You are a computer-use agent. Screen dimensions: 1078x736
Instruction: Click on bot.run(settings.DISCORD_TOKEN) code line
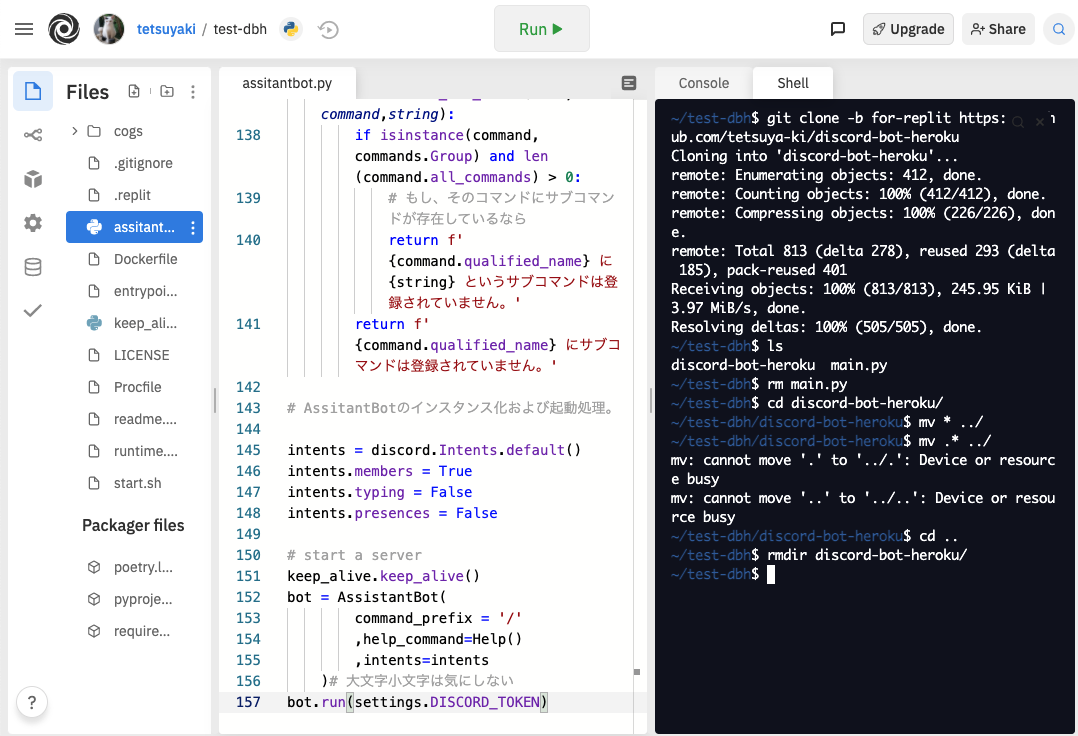pos(417,702)
